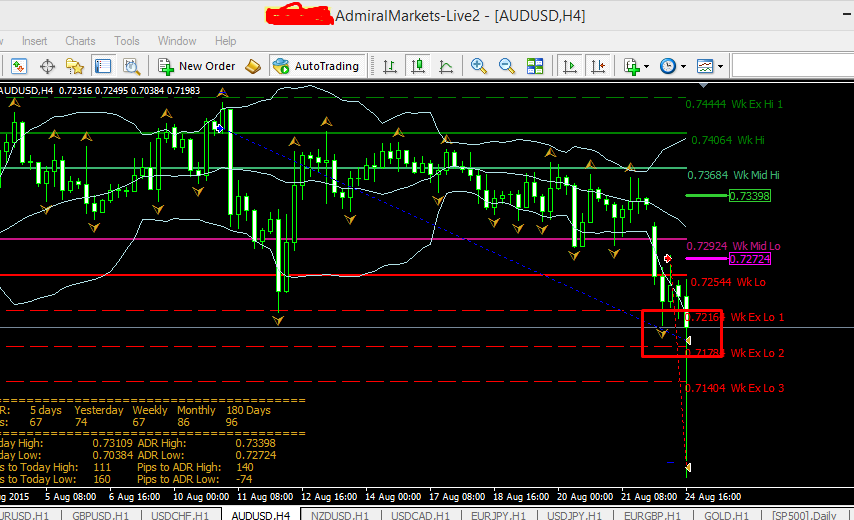854x520 pixels.
Task: Switch to the USDJPY,H1 chart tab
Action: pyautogui.click(x=574, y=515)
